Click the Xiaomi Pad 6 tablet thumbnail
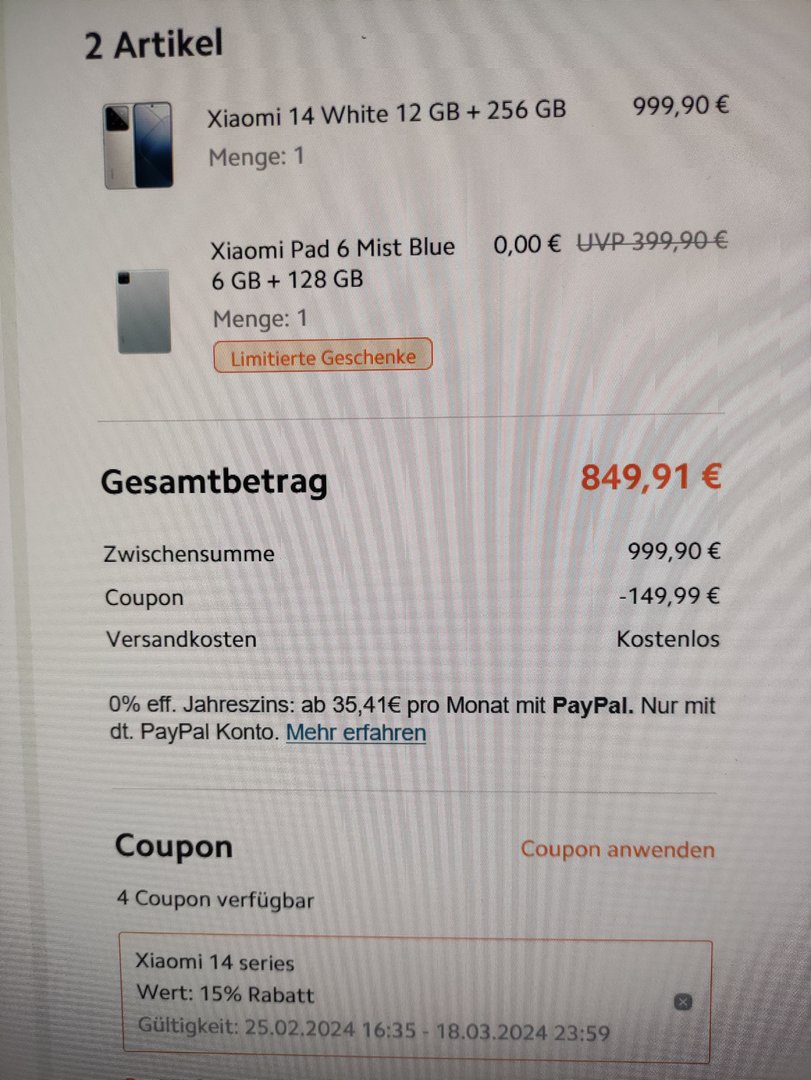This screenshot has width=811, height=1080. 144,311
